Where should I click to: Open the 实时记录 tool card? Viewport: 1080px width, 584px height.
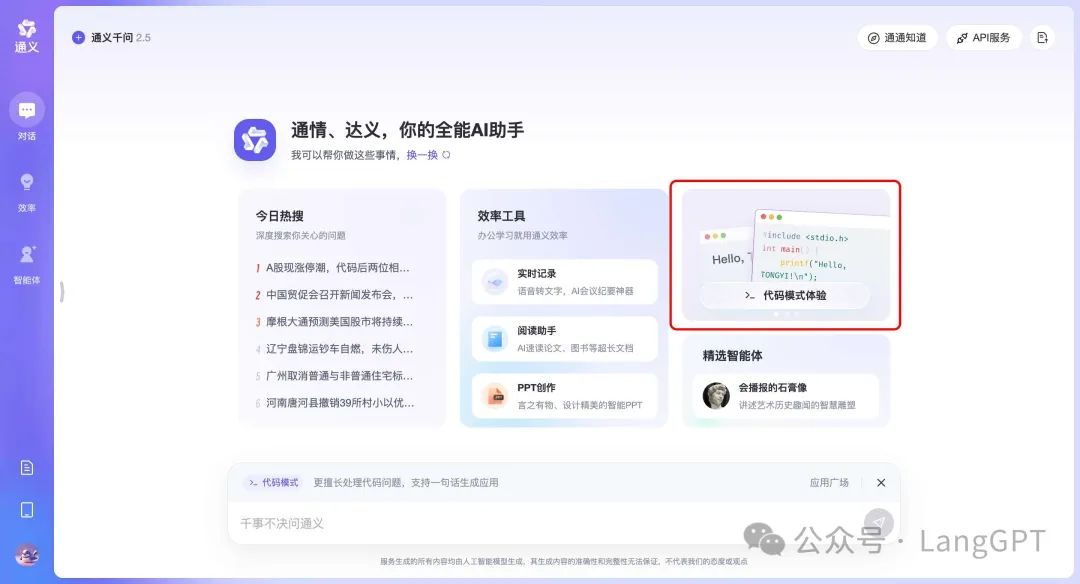(x=565, y=282)
